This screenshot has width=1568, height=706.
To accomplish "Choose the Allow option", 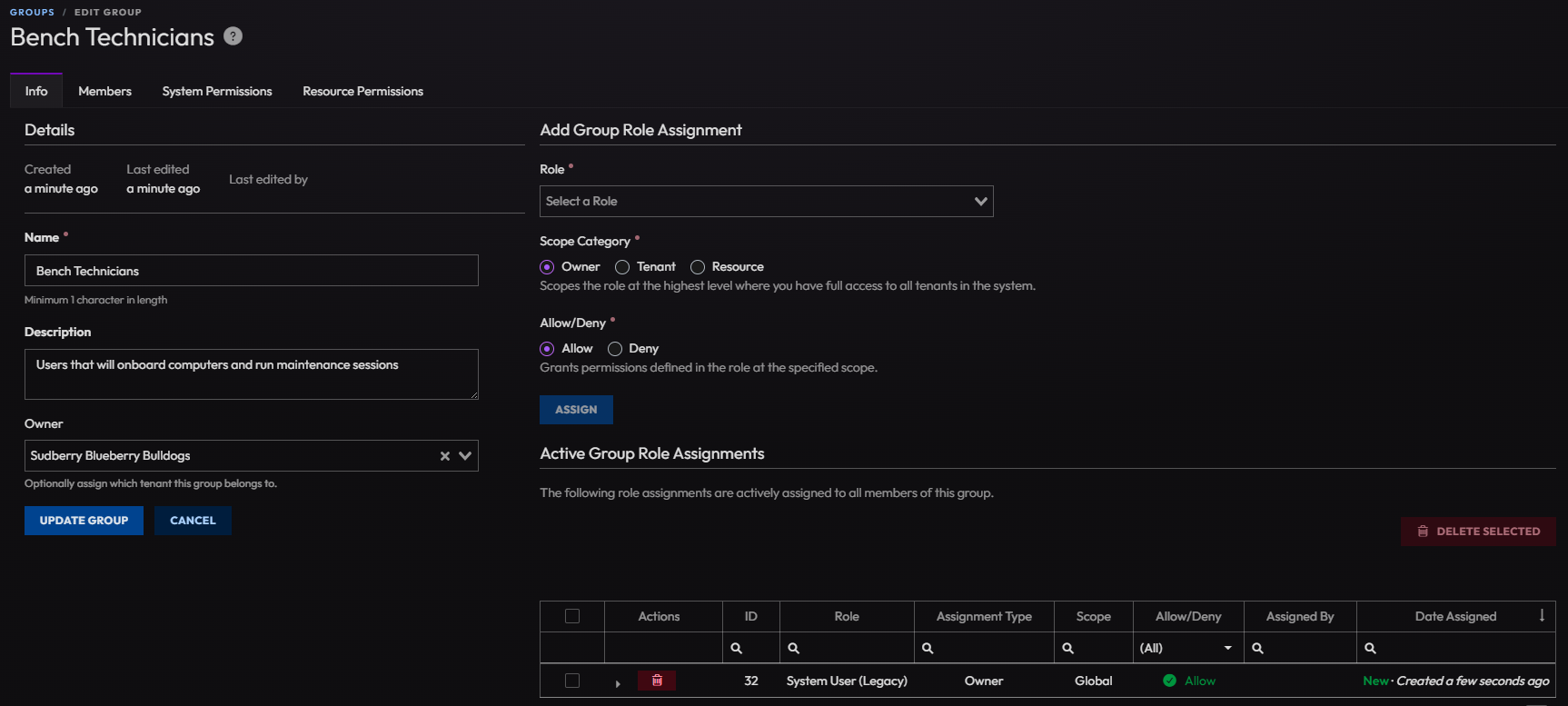I will [547, 349].
